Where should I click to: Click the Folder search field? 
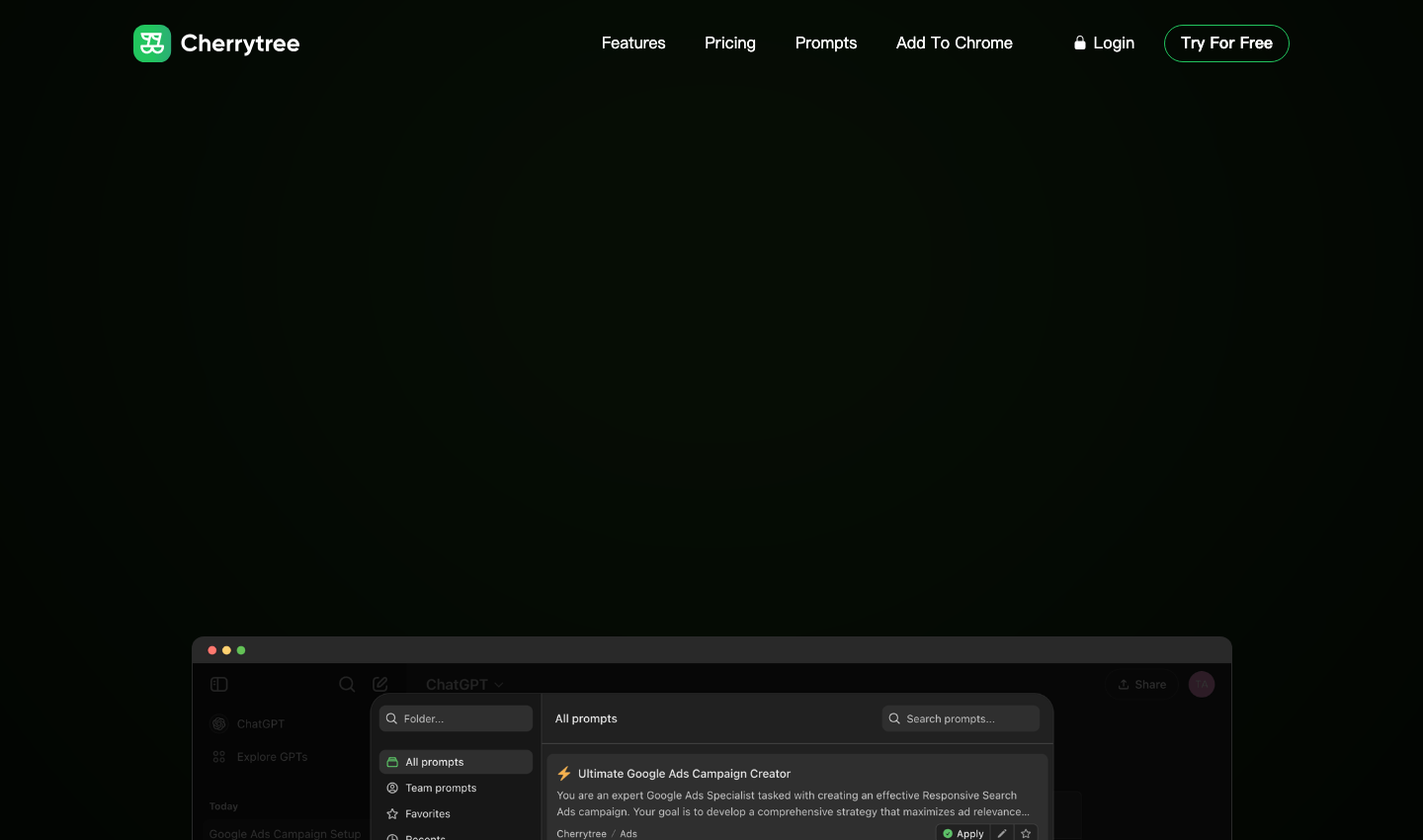[456, 718]
